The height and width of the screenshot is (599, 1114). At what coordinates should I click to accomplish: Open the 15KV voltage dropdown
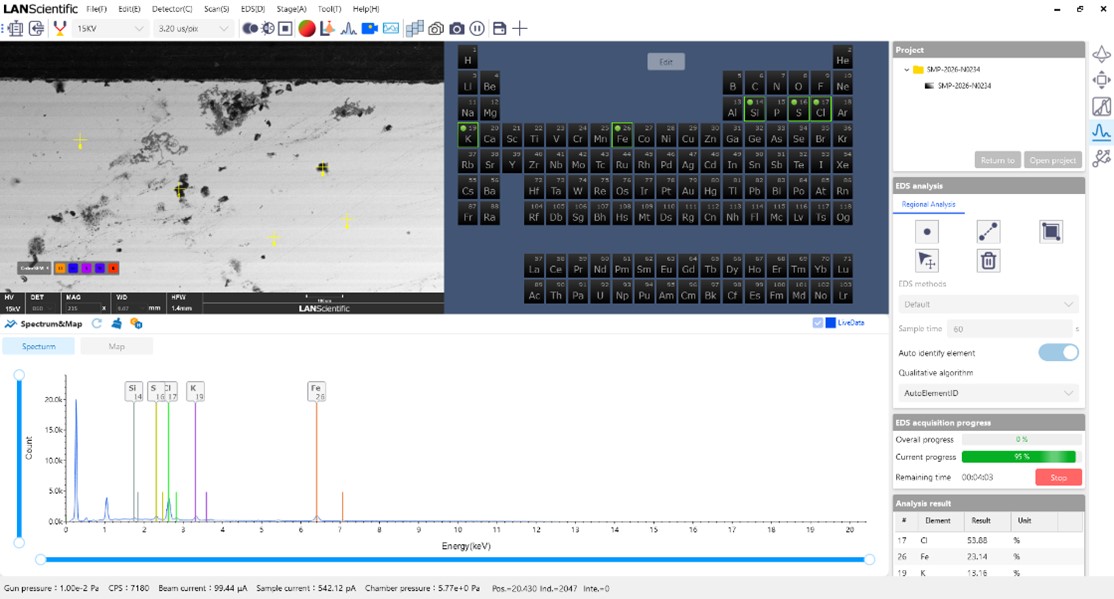click(x=110, y=29)
